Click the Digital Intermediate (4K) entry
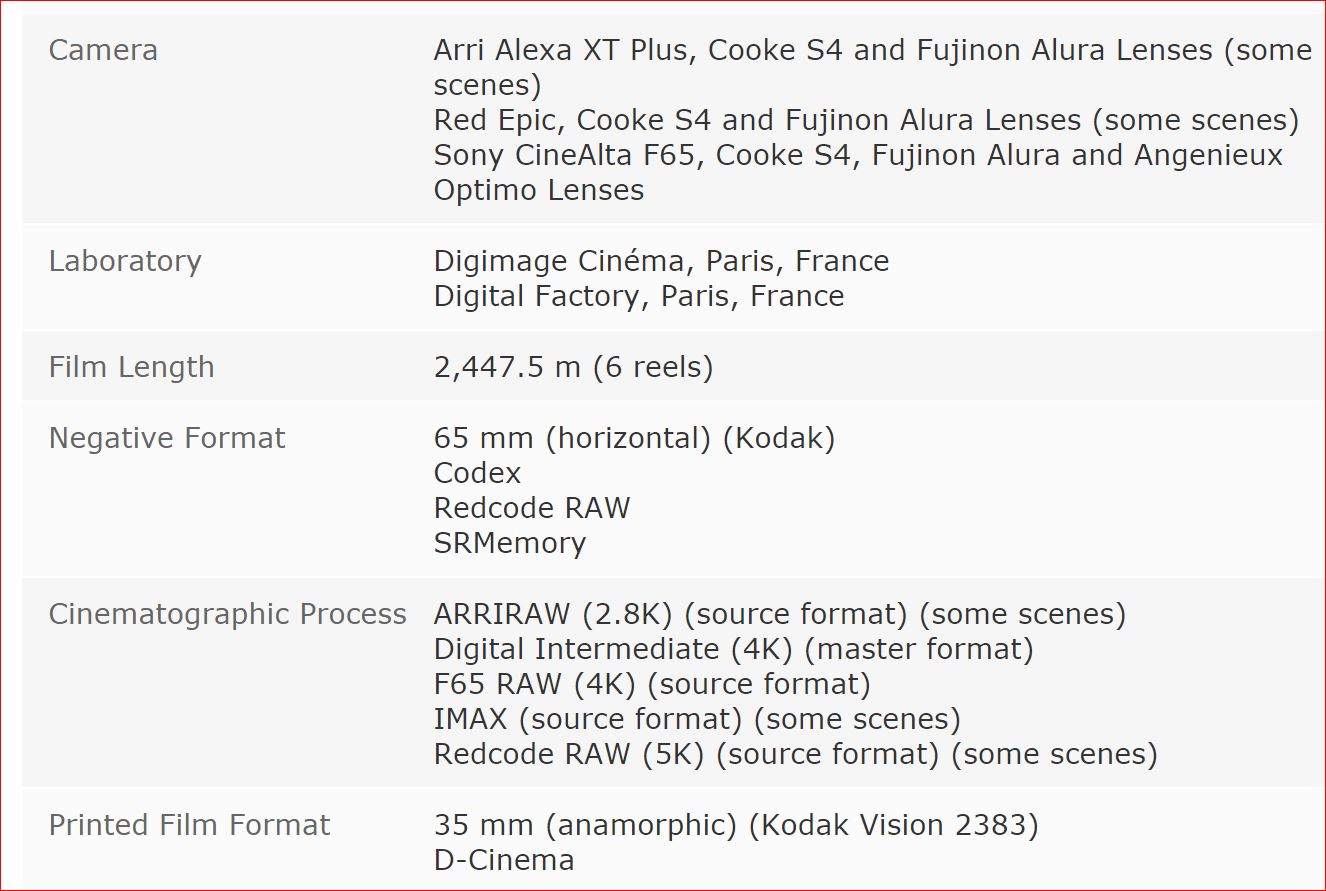The image size is (1326, 891). 733,649
